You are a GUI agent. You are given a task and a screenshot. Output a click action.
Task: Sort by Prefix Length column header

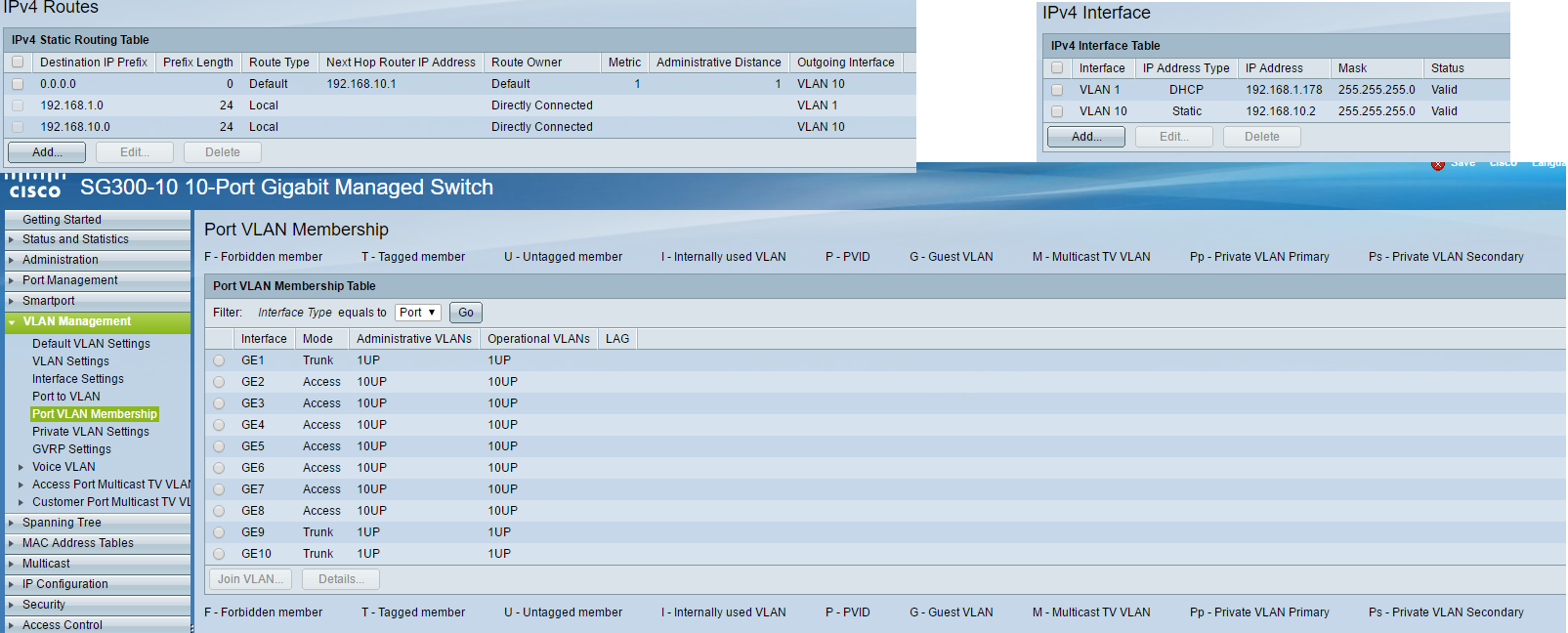198,62
